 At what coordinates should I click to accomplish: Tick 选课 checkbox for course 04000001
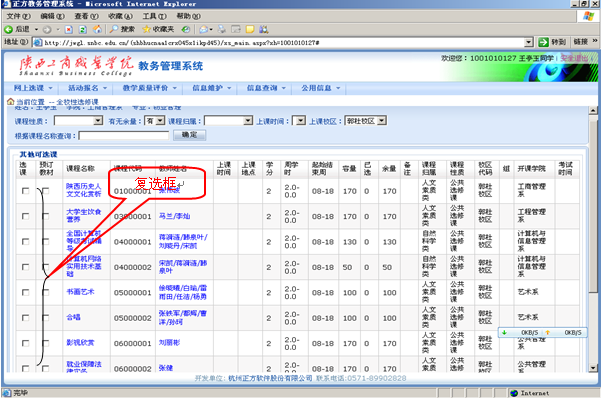25,242
